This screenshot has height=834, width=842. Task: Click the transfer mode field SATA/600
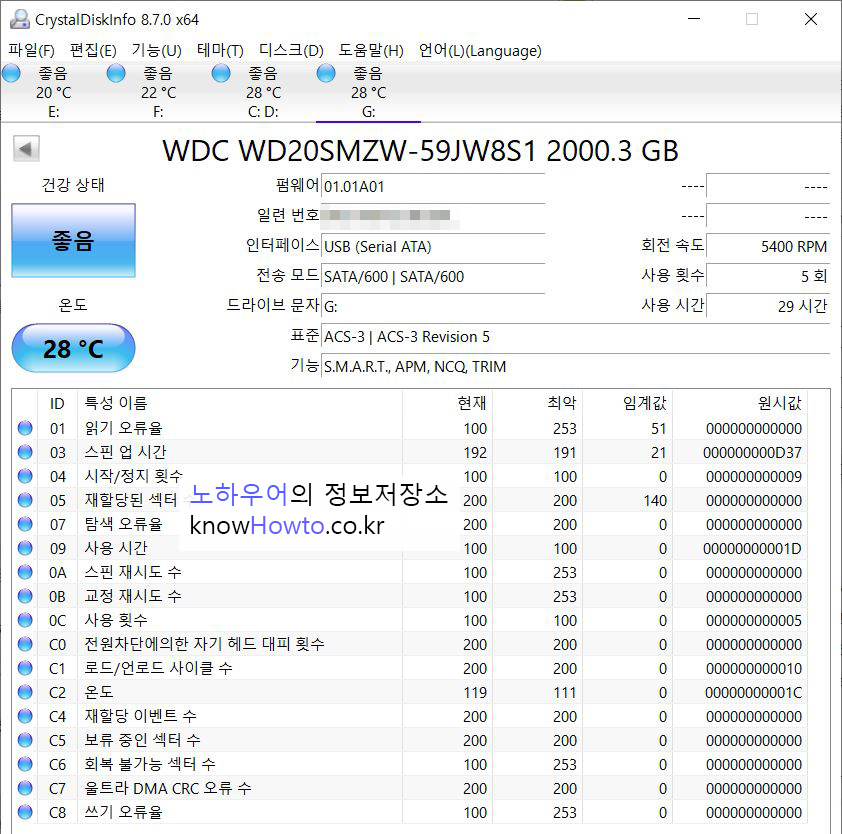click(x=433, y=277)
